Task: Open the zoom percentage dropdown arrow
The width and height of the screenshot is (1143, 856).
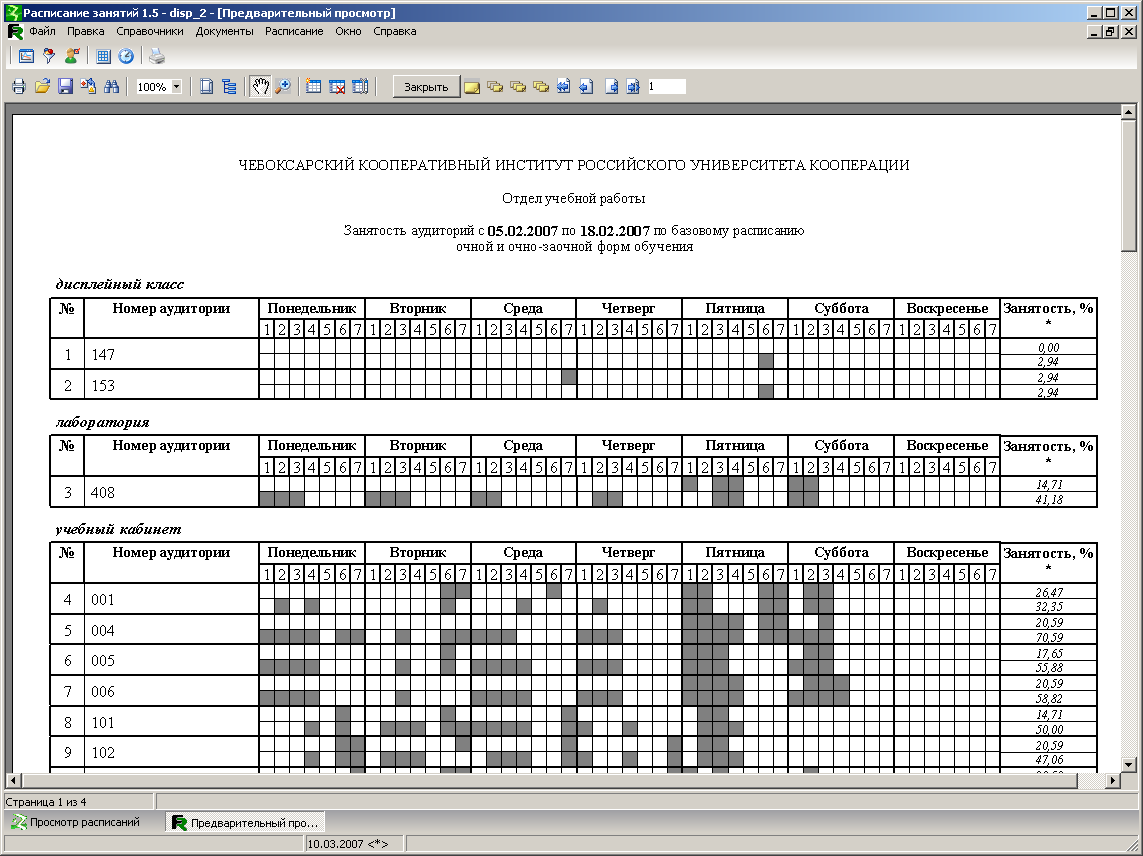Action: [176, 87]
